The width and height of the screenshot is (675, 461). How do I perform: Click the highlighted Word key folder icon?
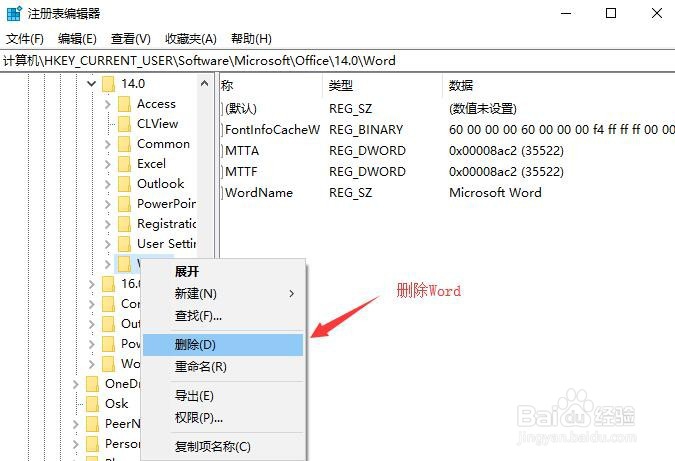click(124, 264)
